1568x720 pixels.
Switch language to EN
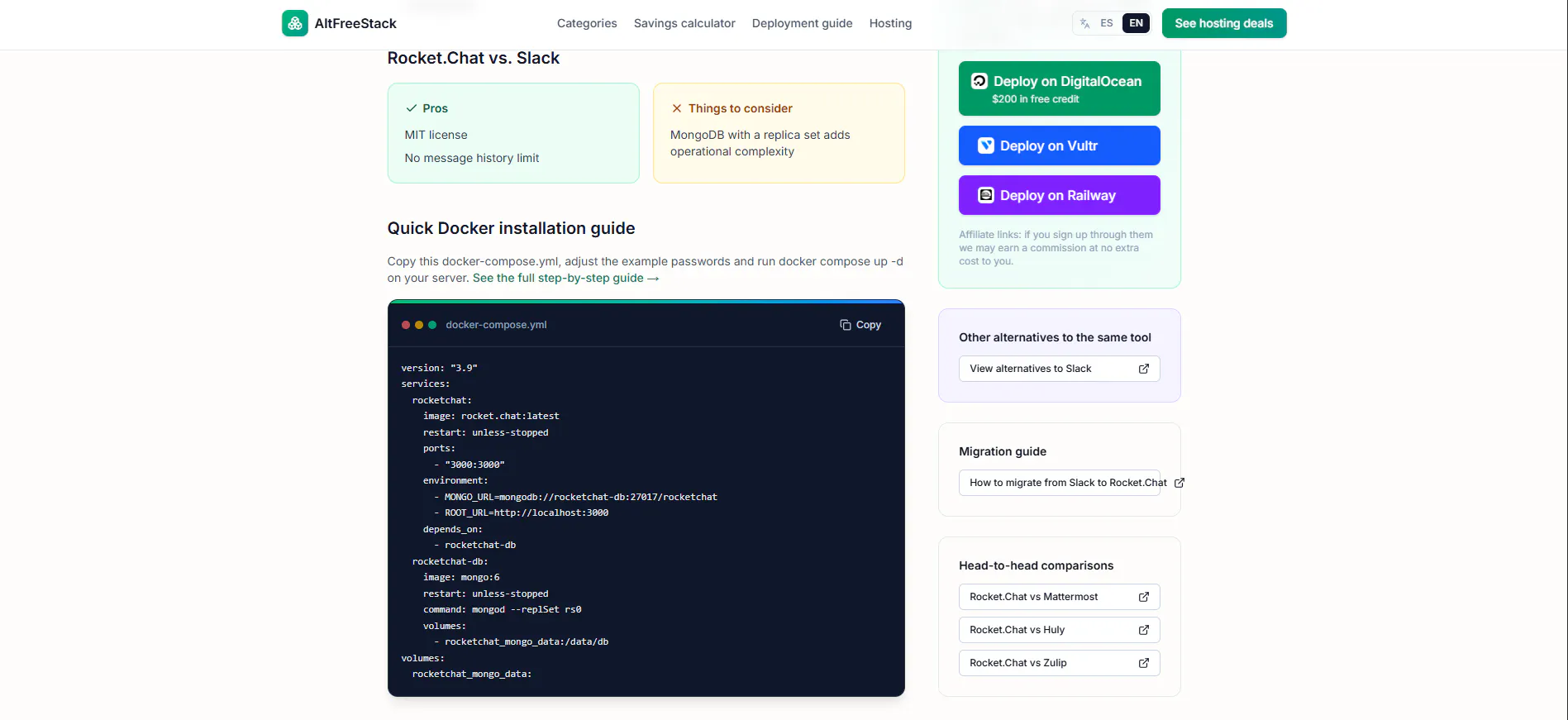[x=1137, y=23]
